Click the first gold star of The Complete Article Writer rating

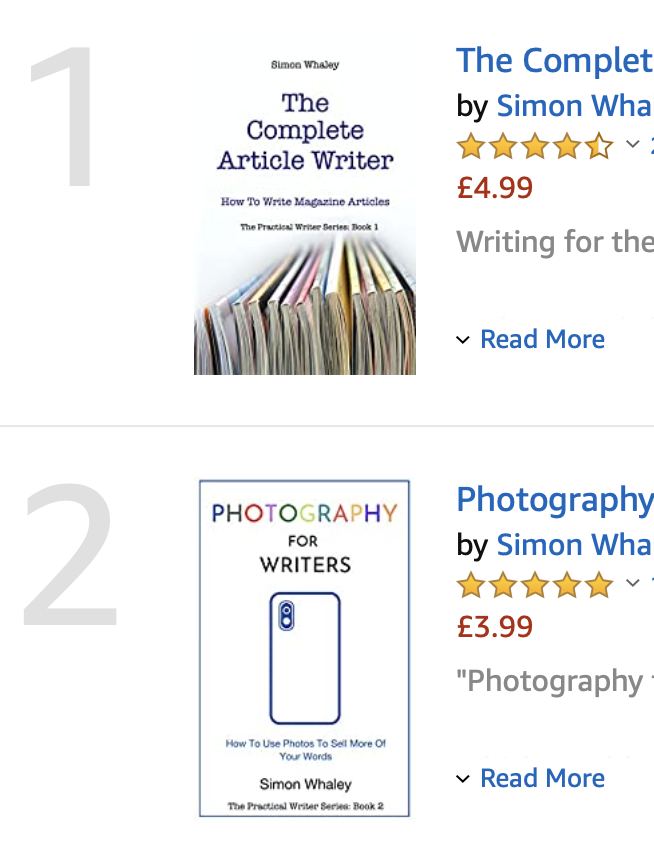(471, 147)
